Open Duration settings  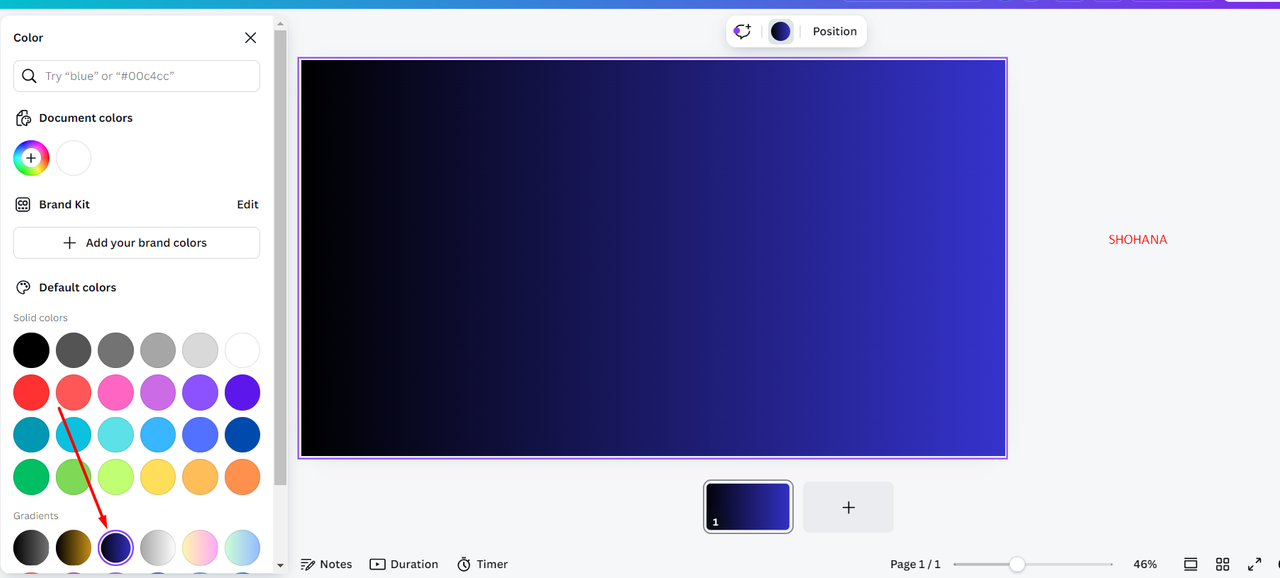click(404, 564)
